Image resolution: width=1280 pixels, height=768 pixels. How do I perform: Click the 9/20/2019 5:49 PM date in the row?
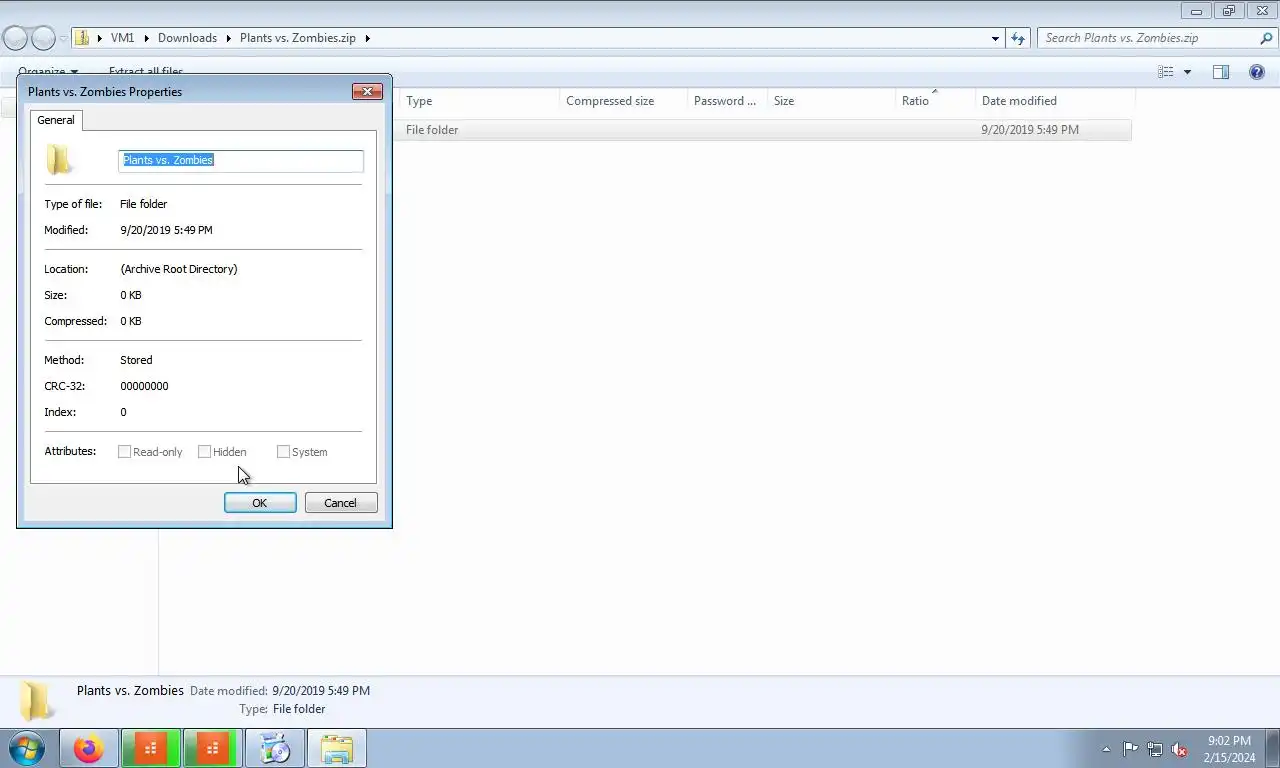(1030, 130)
